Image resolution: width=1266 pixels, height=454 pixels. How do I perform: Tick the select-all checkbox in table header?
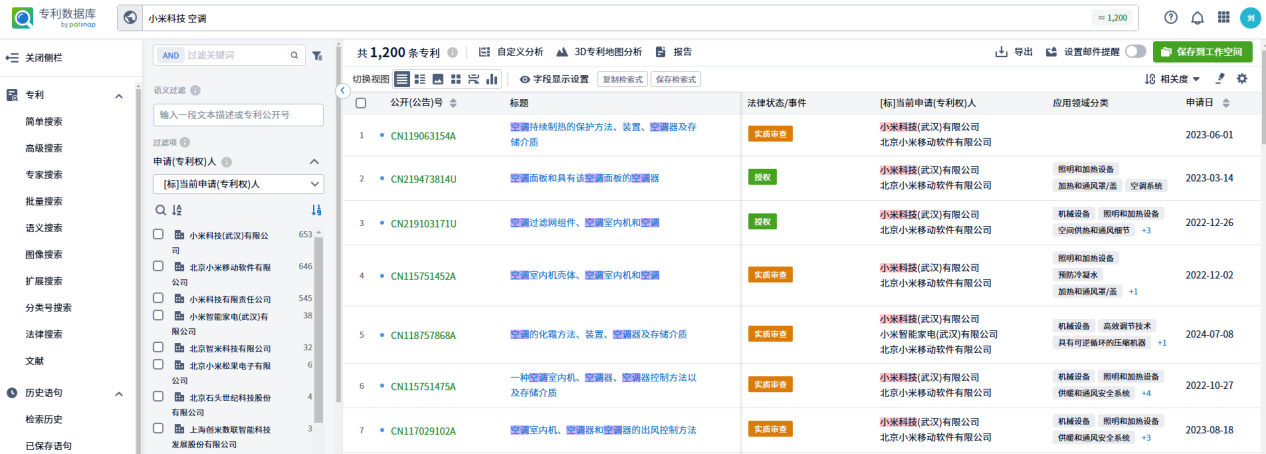pyautogui.click(x=361, y=103)
